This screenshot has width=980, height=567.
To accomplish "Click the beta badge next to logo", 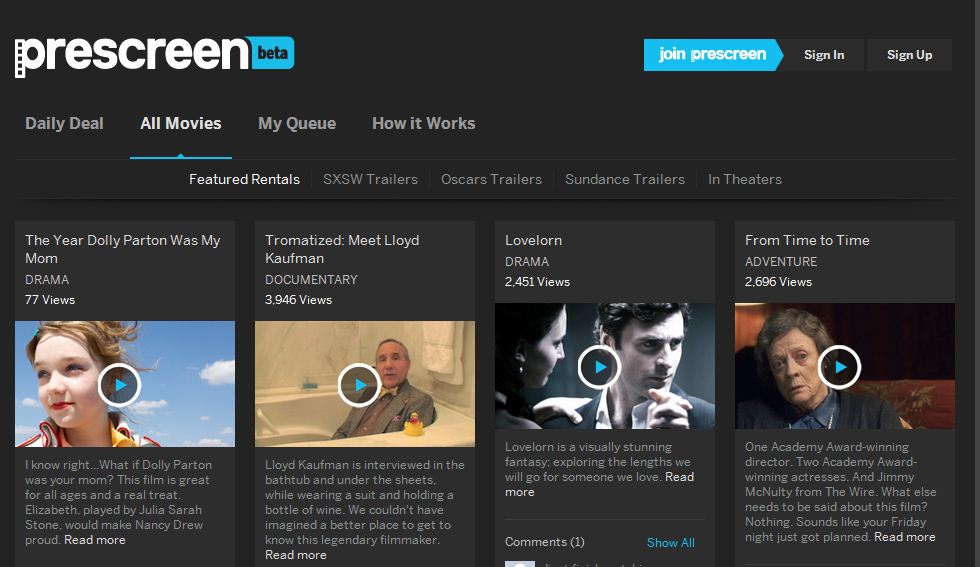I will tap(272, 53).
